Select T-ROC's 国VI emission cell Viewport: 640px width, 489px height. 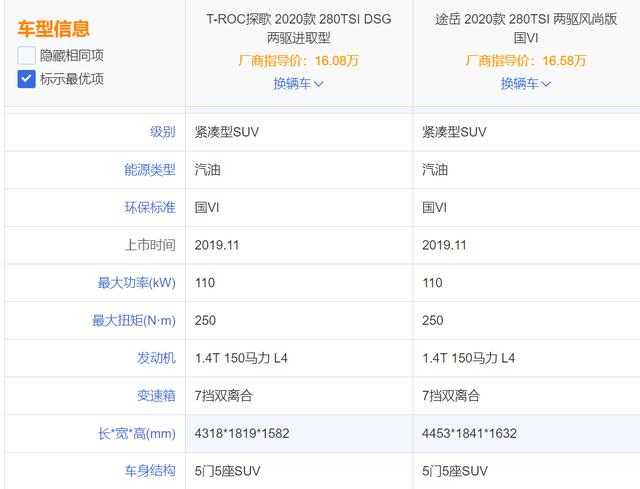pos(299,207)
